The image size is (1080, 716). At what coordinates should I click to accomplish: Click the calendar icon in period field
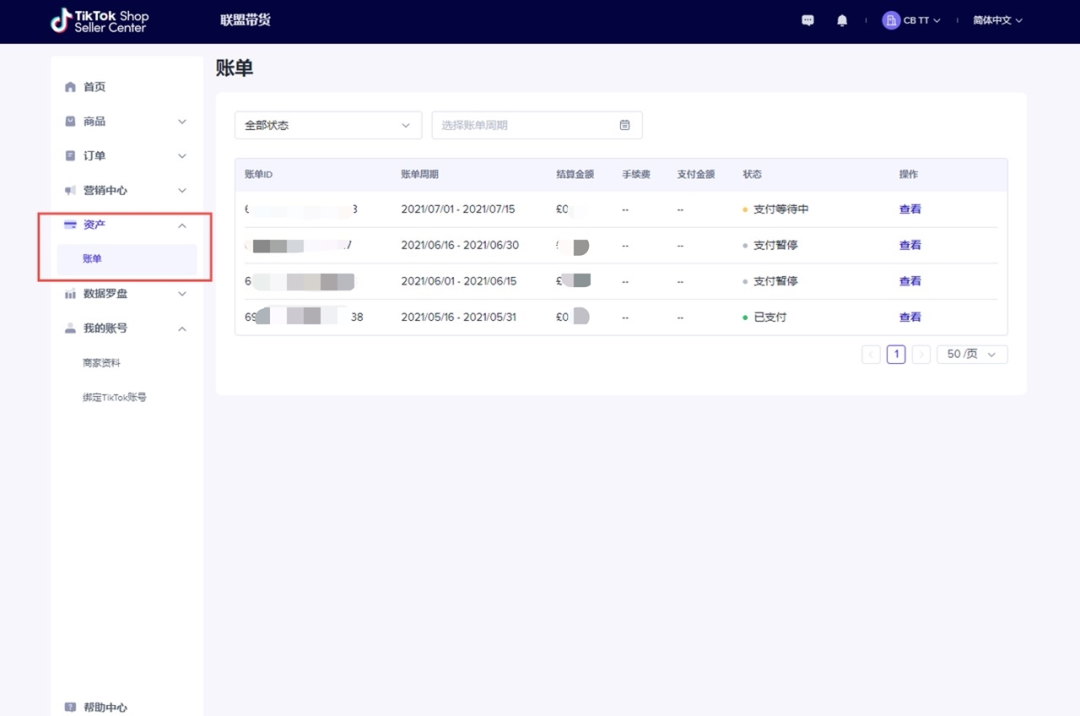point(624,125)
